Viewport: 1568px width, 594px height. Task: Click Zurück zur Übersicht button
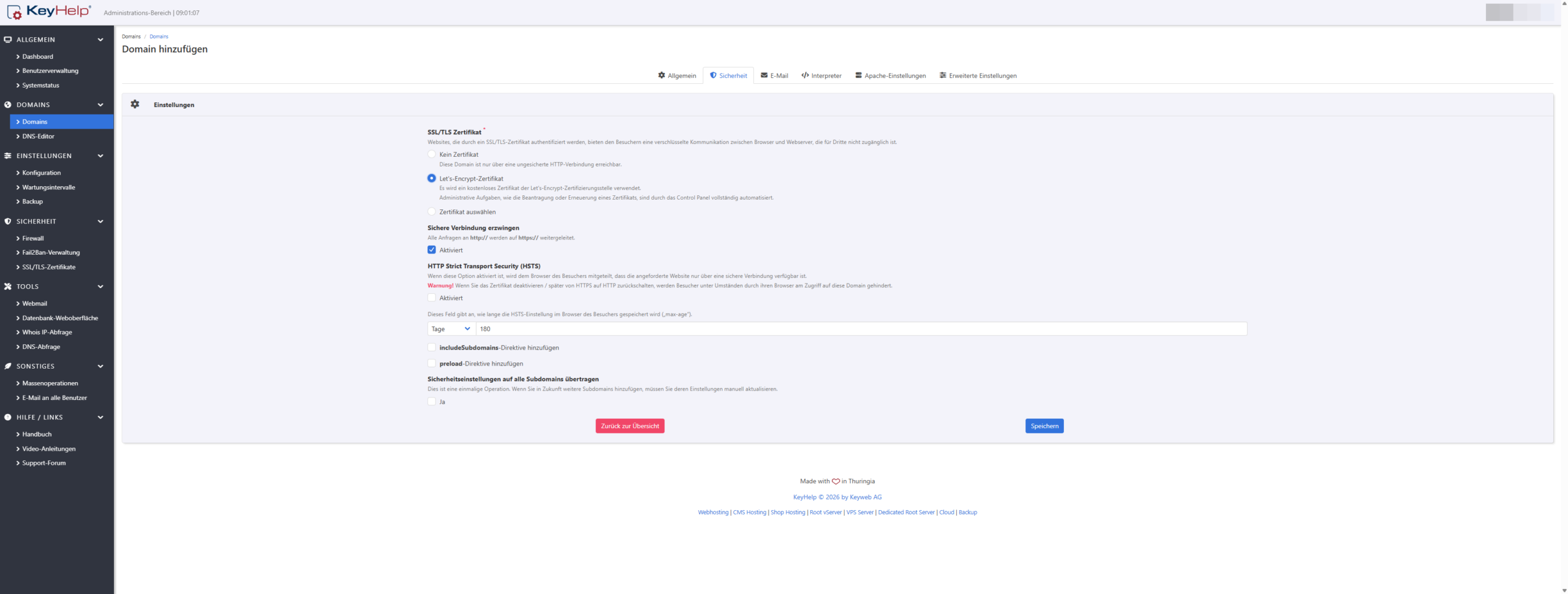tap(630, 426)
